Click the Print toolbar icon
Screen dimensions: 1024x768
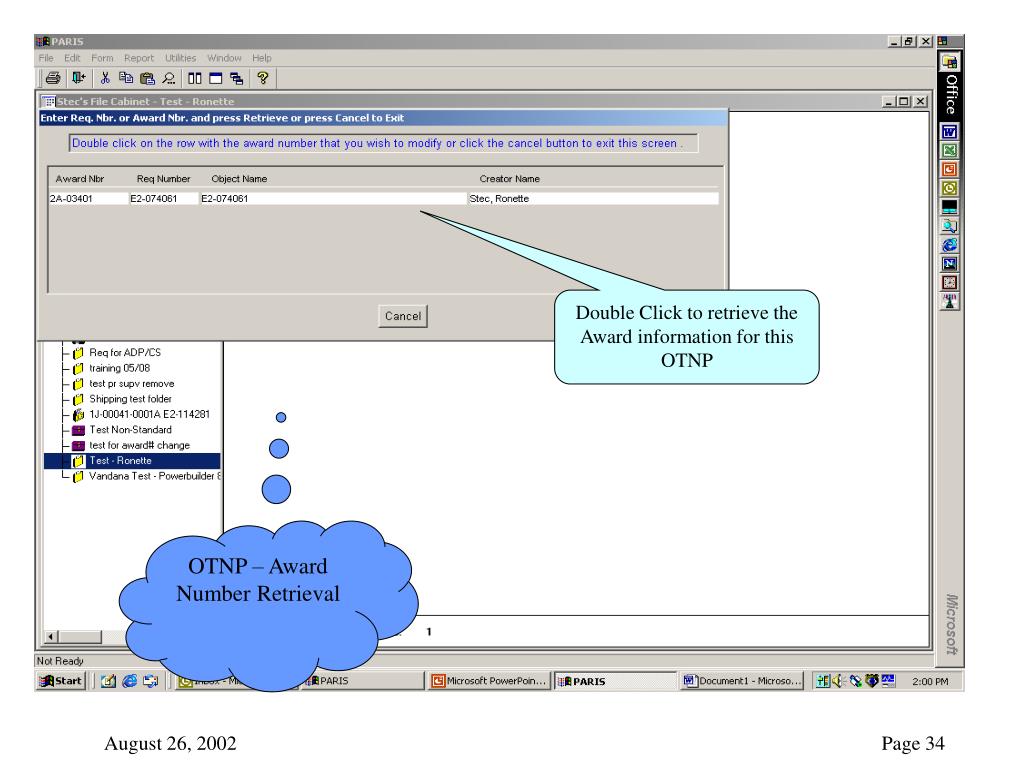coord(53,78)
